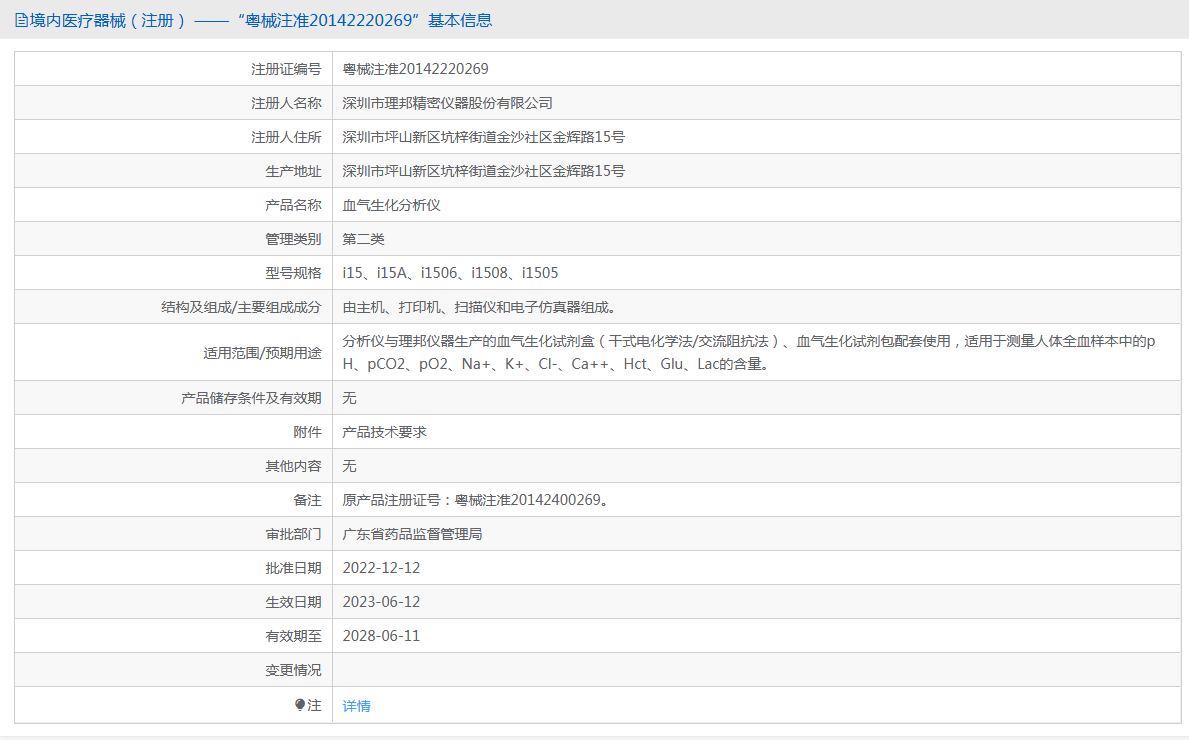The width and height of the screenshot is (1189, 740).
Task: Select the address value in the 注册人住所 row
Action: 484,137
